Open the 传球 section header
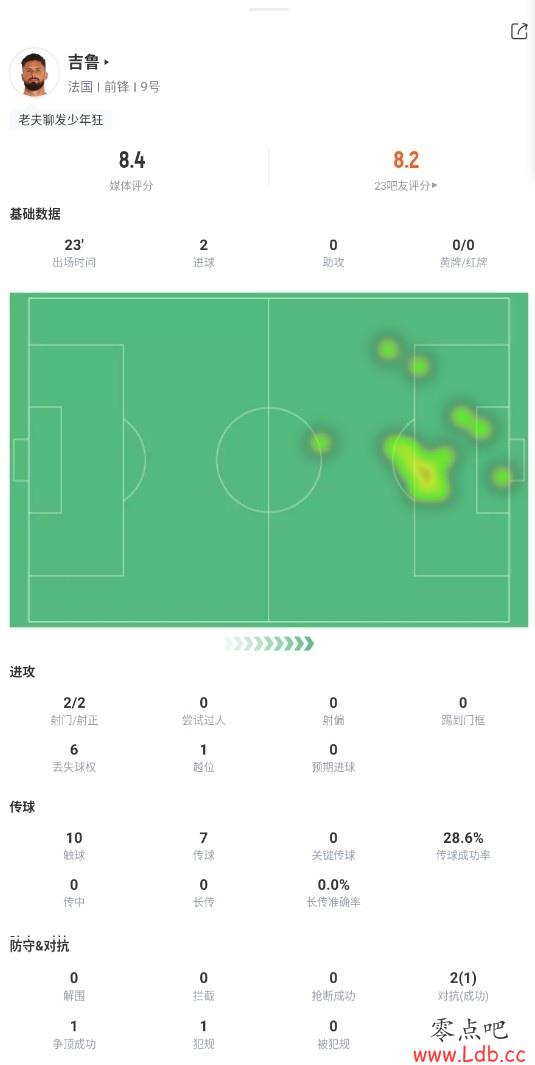535x1065 pixels. tap(22, 807)
